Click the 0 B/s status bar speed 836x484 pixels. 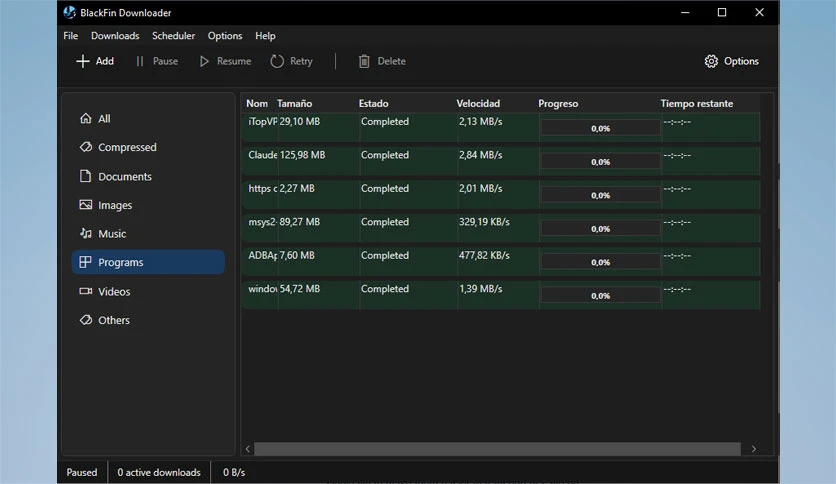click(x=234, y=472)
